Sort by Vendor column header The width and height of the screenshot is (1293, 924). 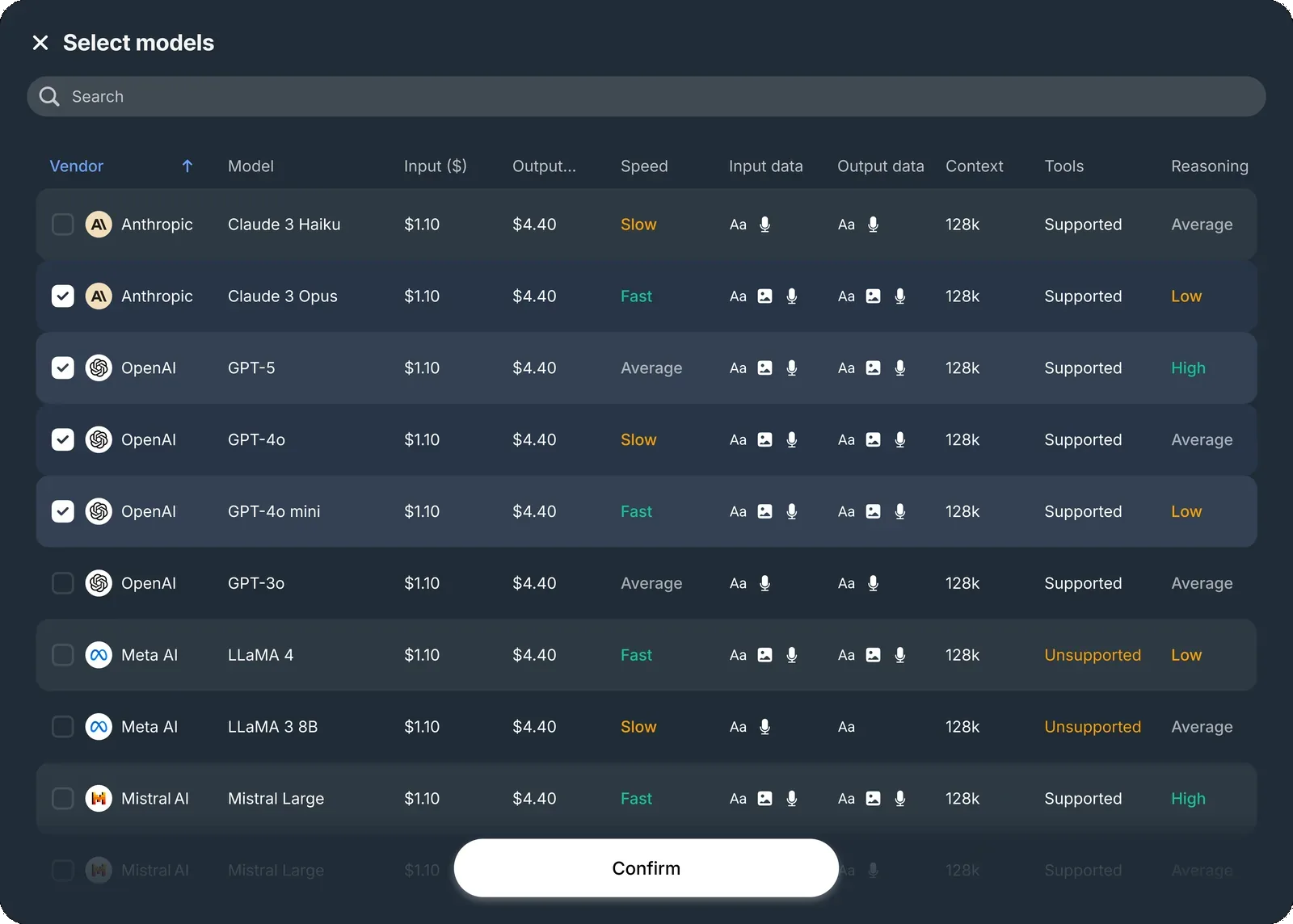[77, 166]
